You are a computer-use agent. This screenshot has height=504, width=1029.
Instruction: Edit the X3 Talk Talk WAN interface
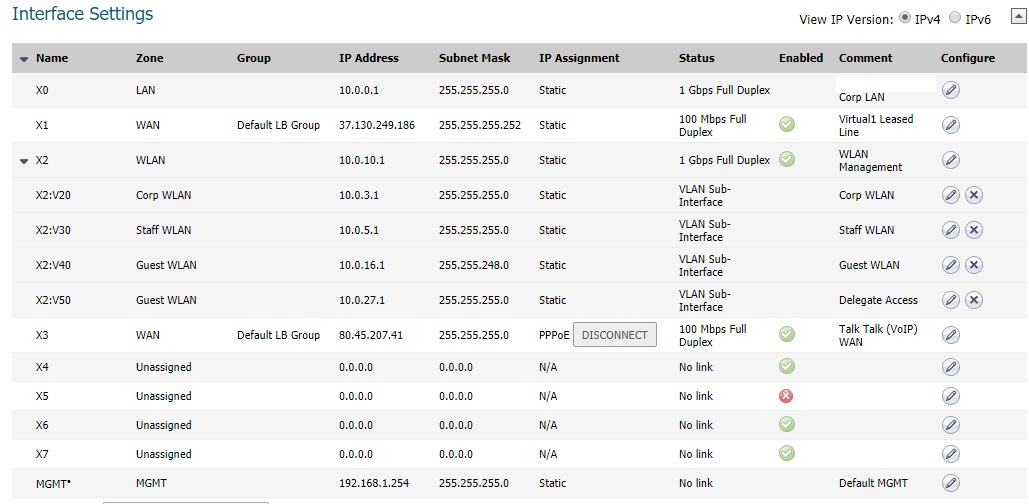pyautogui.click(x=951, y=335)
